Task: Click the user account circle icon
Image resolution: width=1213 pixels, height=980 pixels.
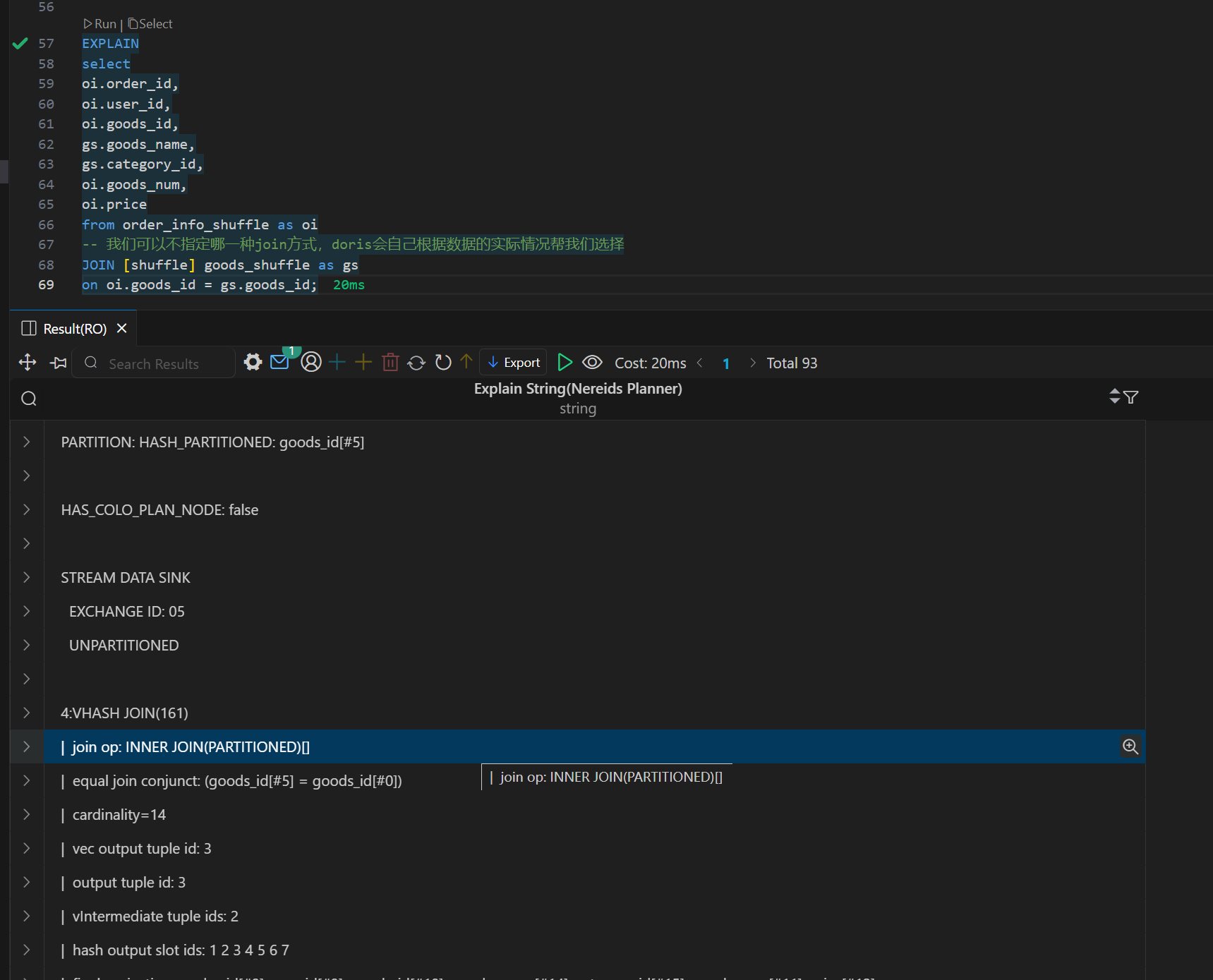Action: point(311,362)
